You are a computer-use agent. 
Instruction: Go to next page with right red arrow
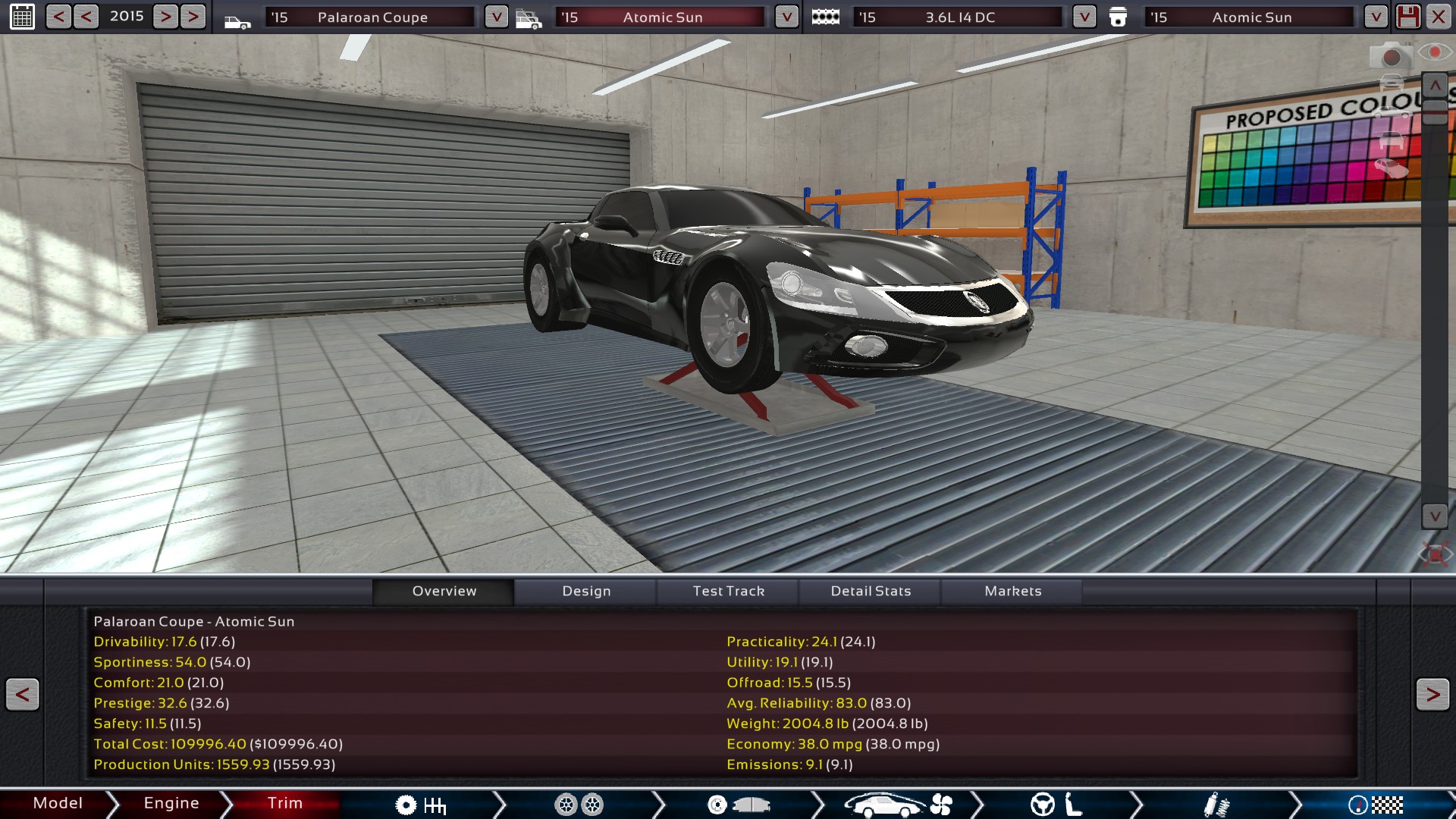click(x=1432, y=694)
